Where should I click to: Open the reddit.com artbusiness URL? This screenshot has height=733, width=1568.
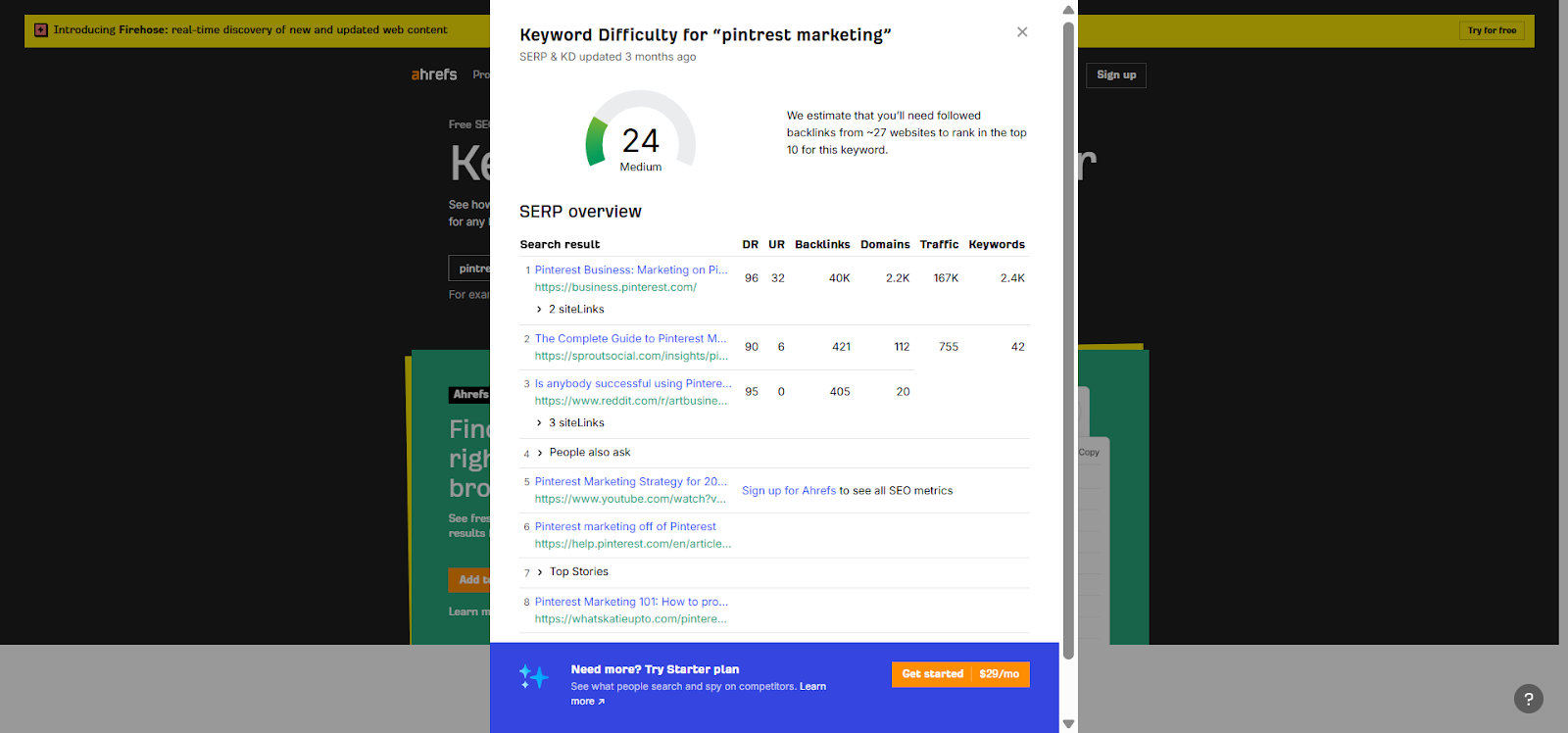click(631, 402)
